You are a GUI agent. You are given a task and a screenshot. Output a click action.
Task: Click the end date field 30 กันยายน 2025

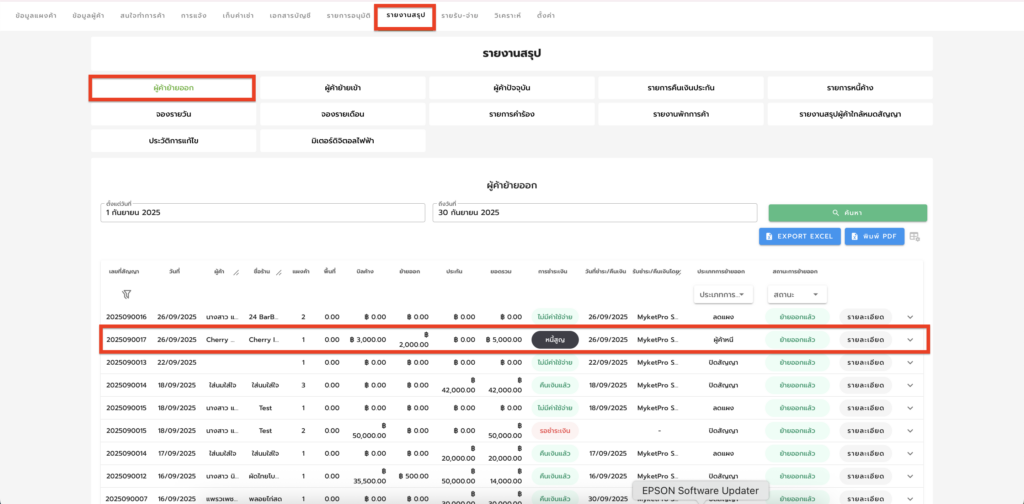click(595, 213)
